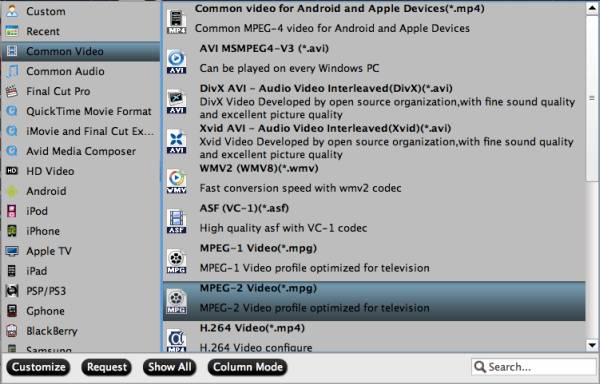Select ASF (VC-1)(*.asf) format
The height and width of the screenshot is (384, 600).
coord(374,221)
